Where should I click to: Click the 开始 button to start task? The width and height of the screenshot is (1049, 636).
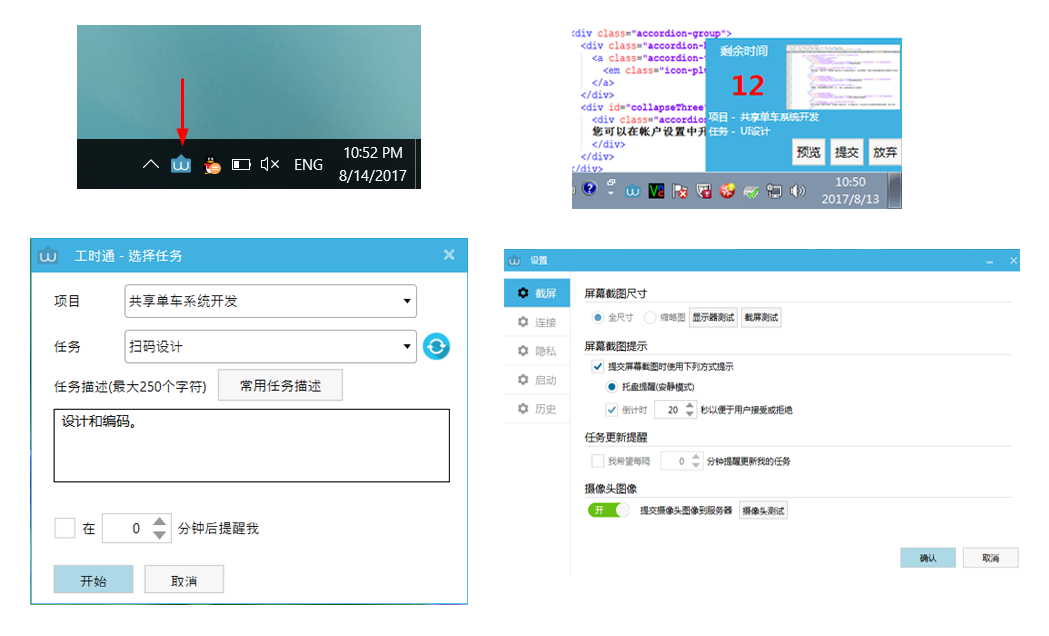click(93, 580)
